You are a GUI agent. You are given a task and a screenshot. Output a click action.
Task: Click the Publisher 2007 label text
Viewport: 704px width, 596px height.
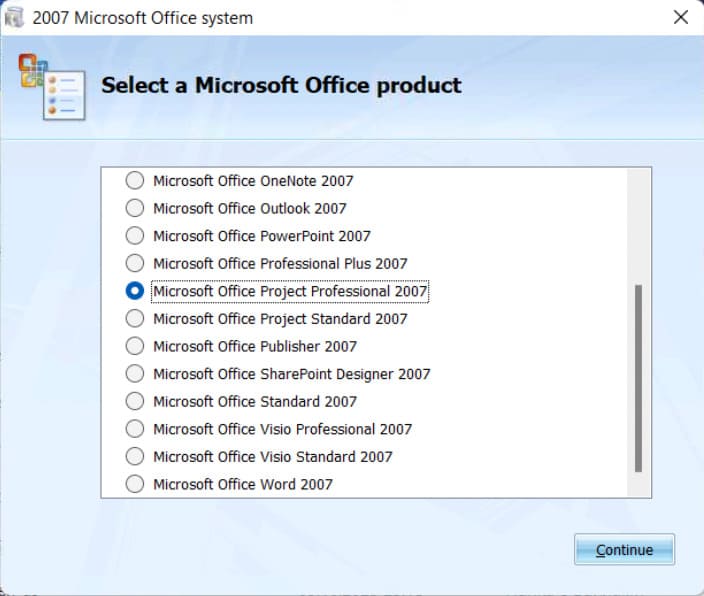(254, 346)
